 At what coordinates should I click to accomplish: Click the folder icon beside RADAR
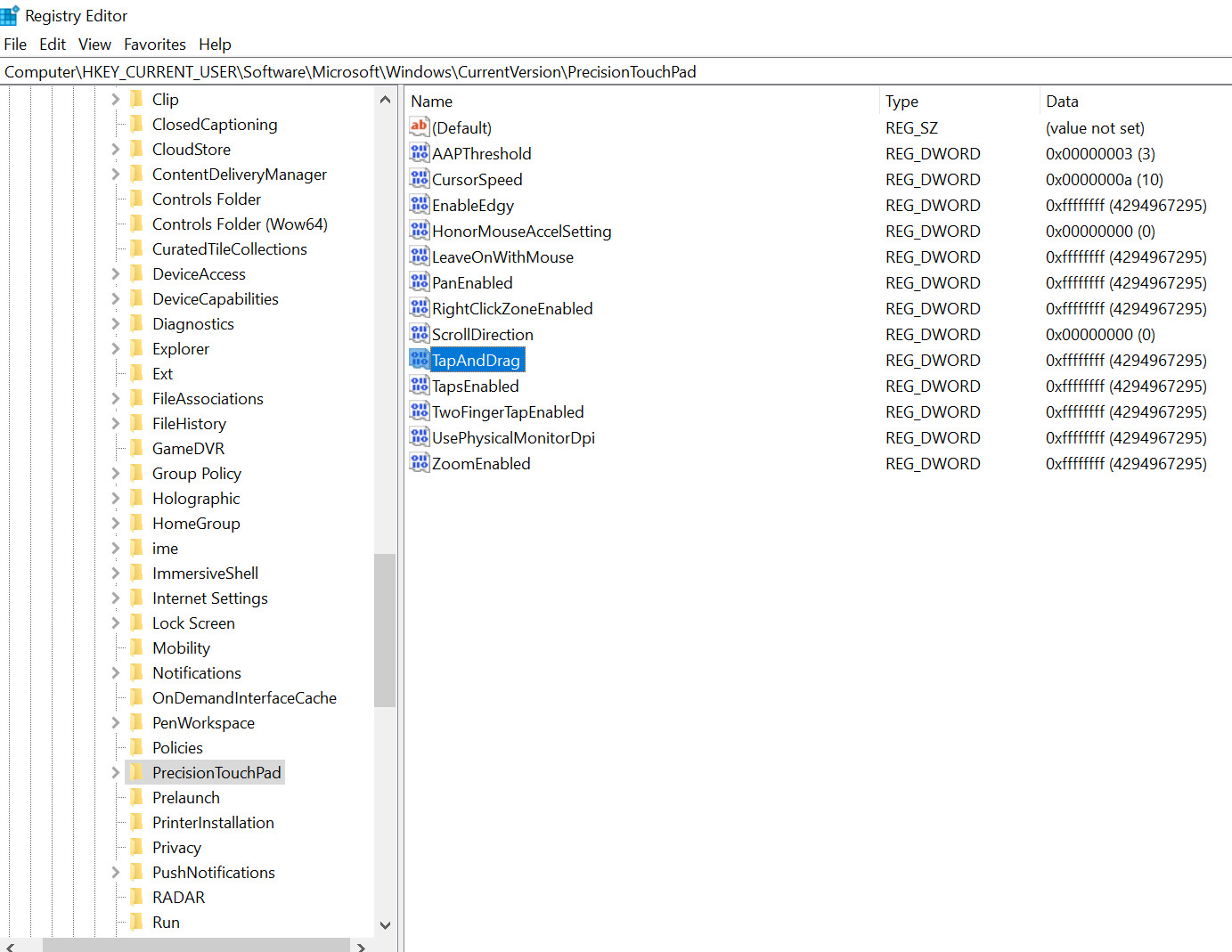click(136, 897)
